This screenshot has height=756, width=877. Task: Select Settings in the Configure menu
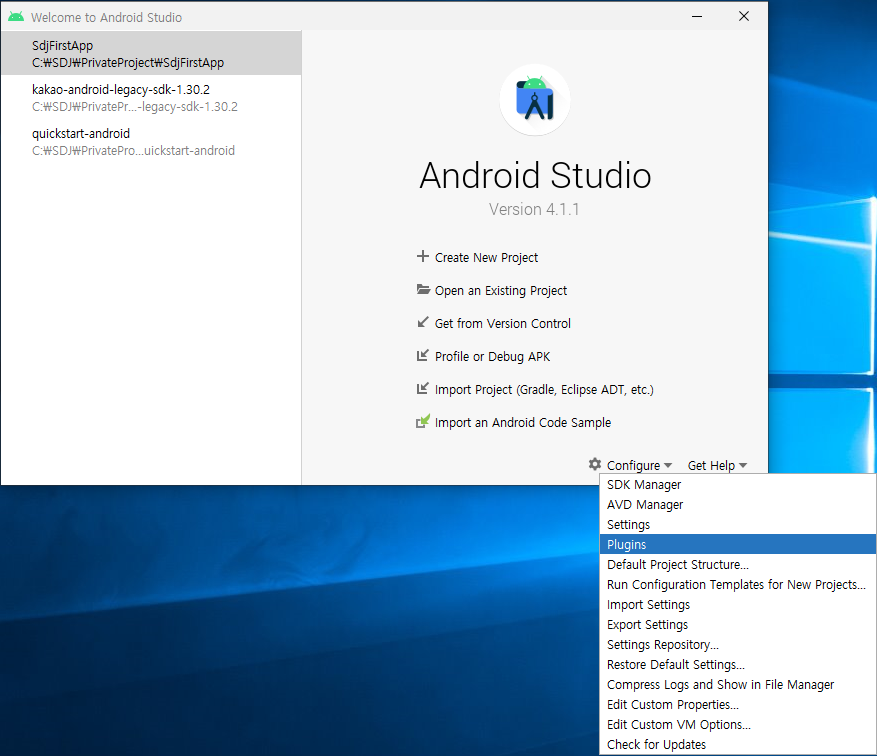[738, 525]
